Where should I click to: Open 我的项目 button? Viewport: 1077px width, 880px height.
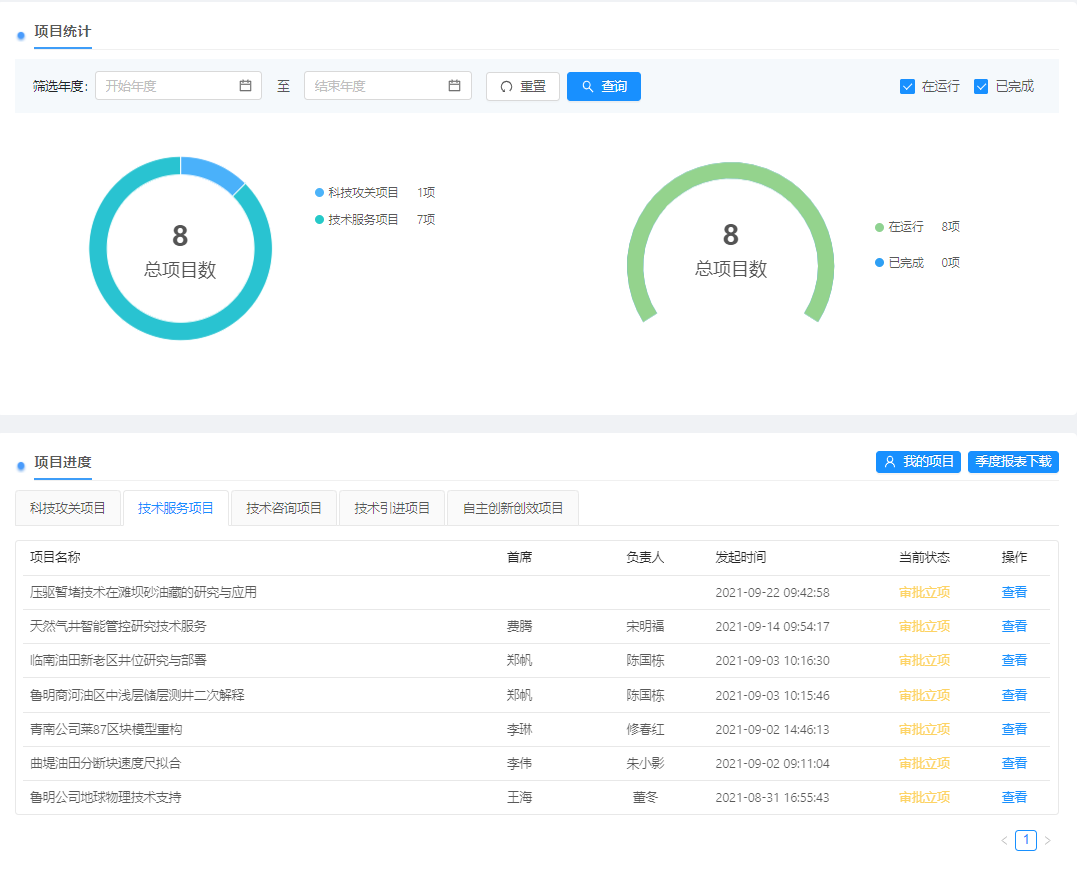[918, 462]
